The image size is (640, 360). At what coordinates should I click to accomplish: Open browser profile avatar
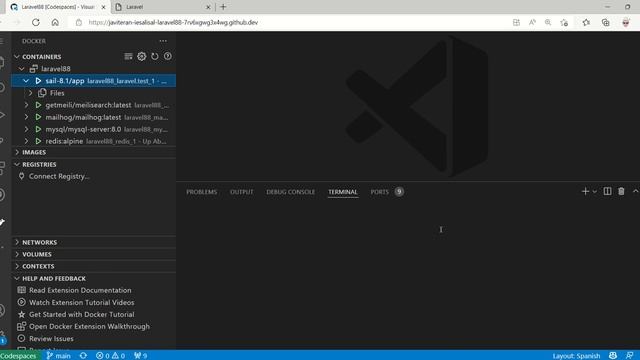coord(626,22)
